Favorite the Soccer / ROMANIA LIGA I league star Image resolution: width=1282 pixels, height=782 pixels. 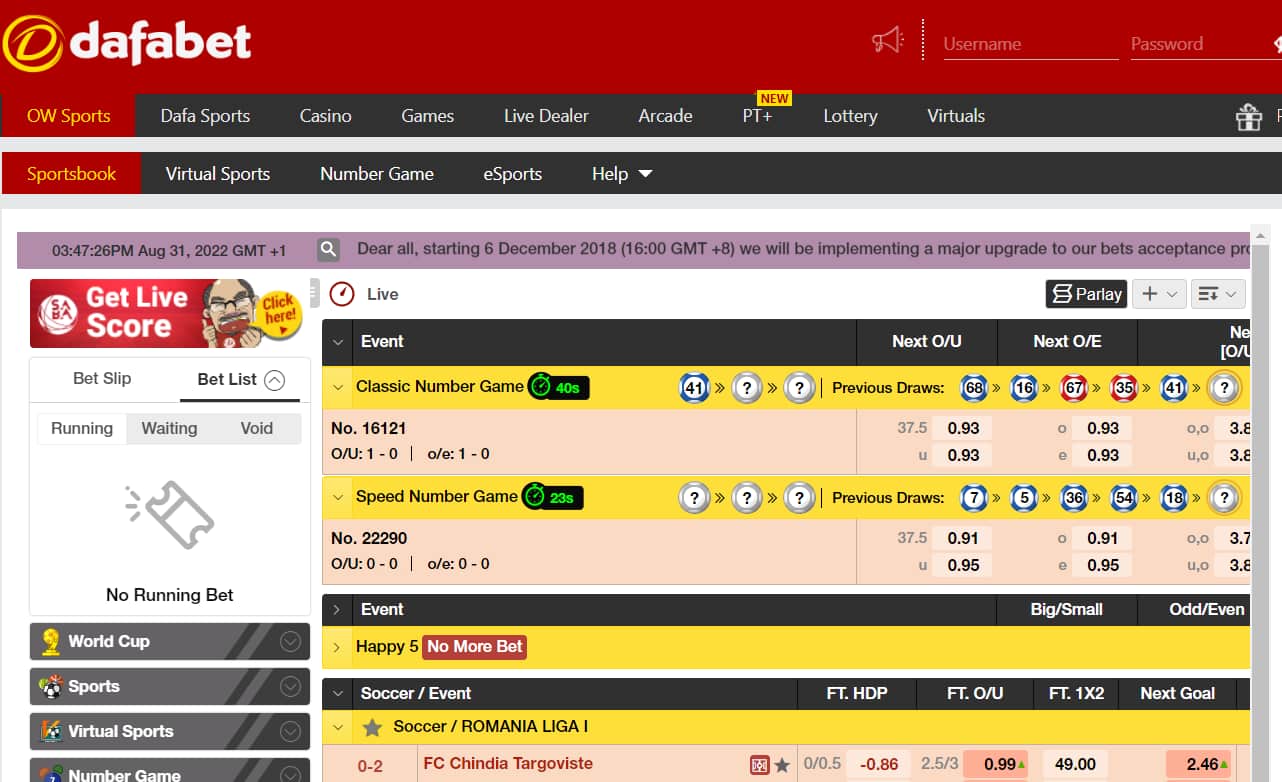point(372,727)
